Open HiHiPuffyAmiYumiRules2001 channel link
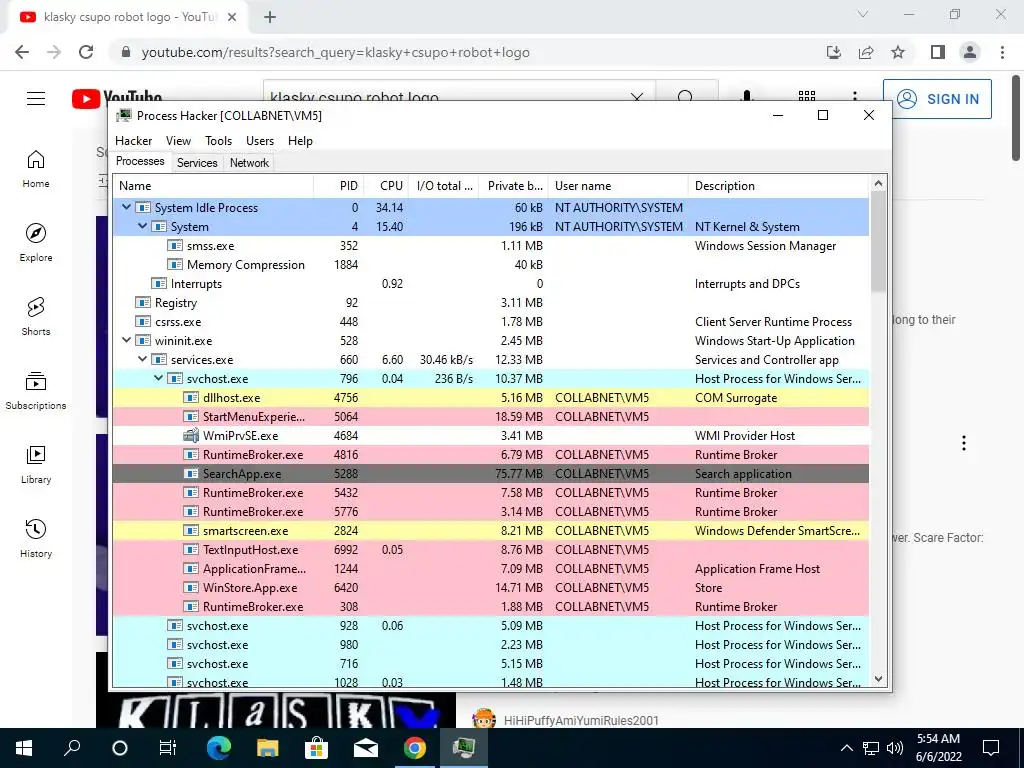 [581, 720]
